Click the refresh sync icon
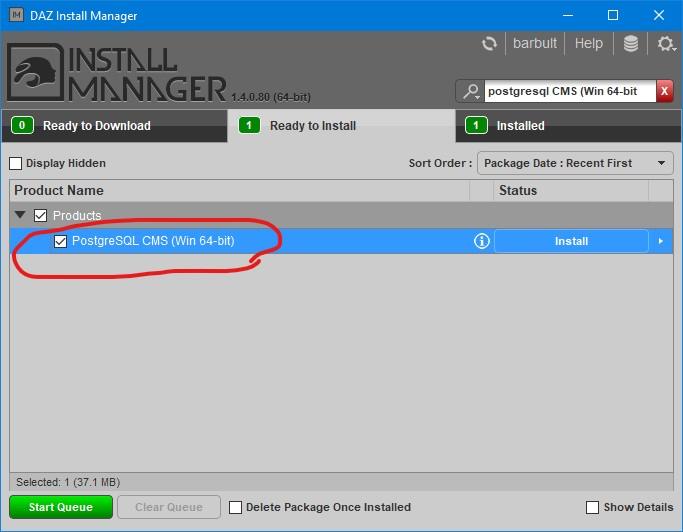This screenshot has height=532, width=683. [489, 44]
